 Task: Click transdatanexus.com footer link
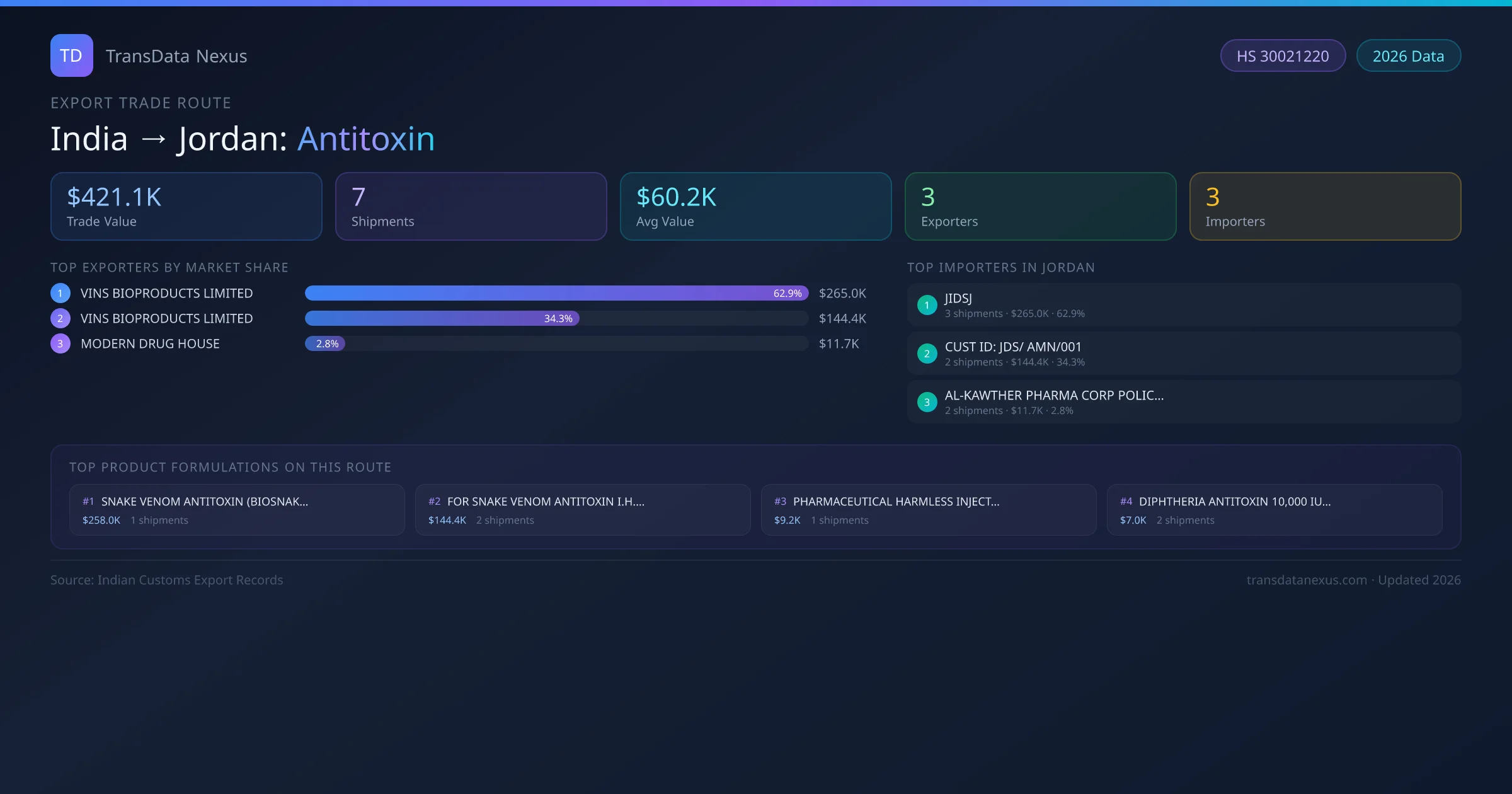1307,580
